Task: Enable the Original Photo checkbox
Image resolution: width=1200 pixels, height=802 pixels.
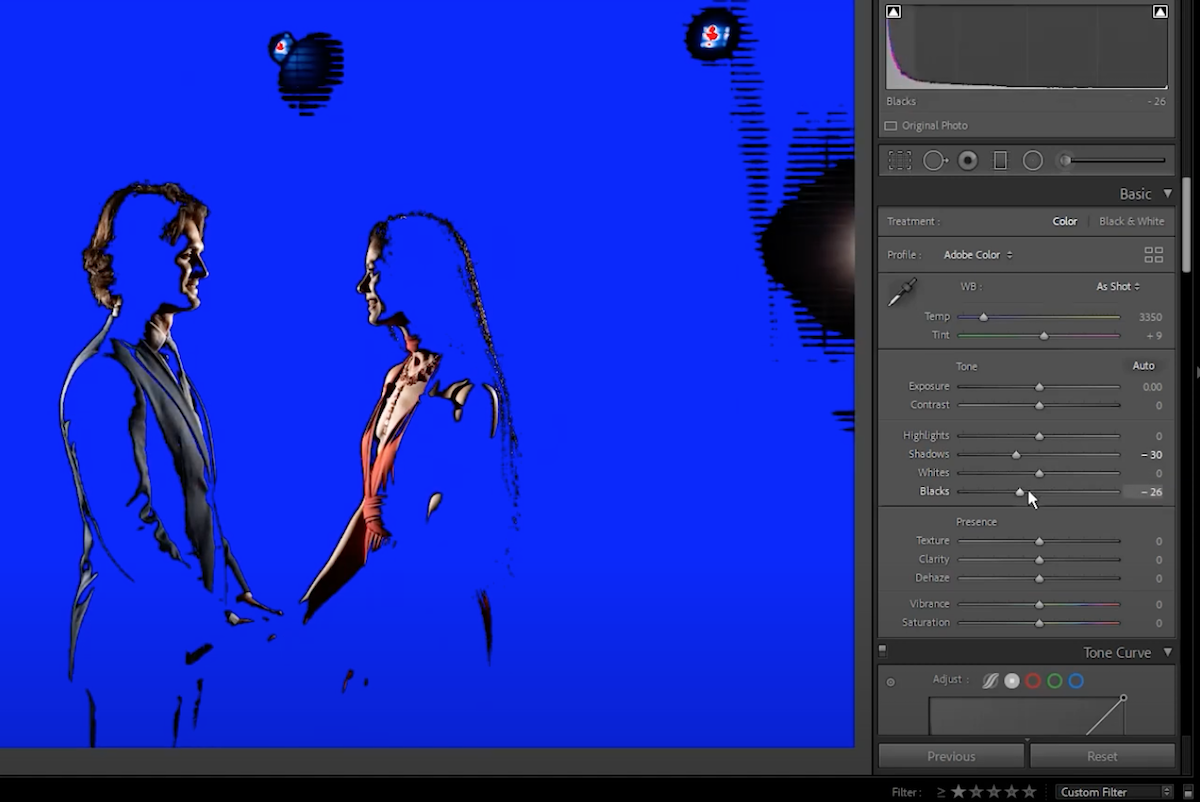Action: point(890,125)
